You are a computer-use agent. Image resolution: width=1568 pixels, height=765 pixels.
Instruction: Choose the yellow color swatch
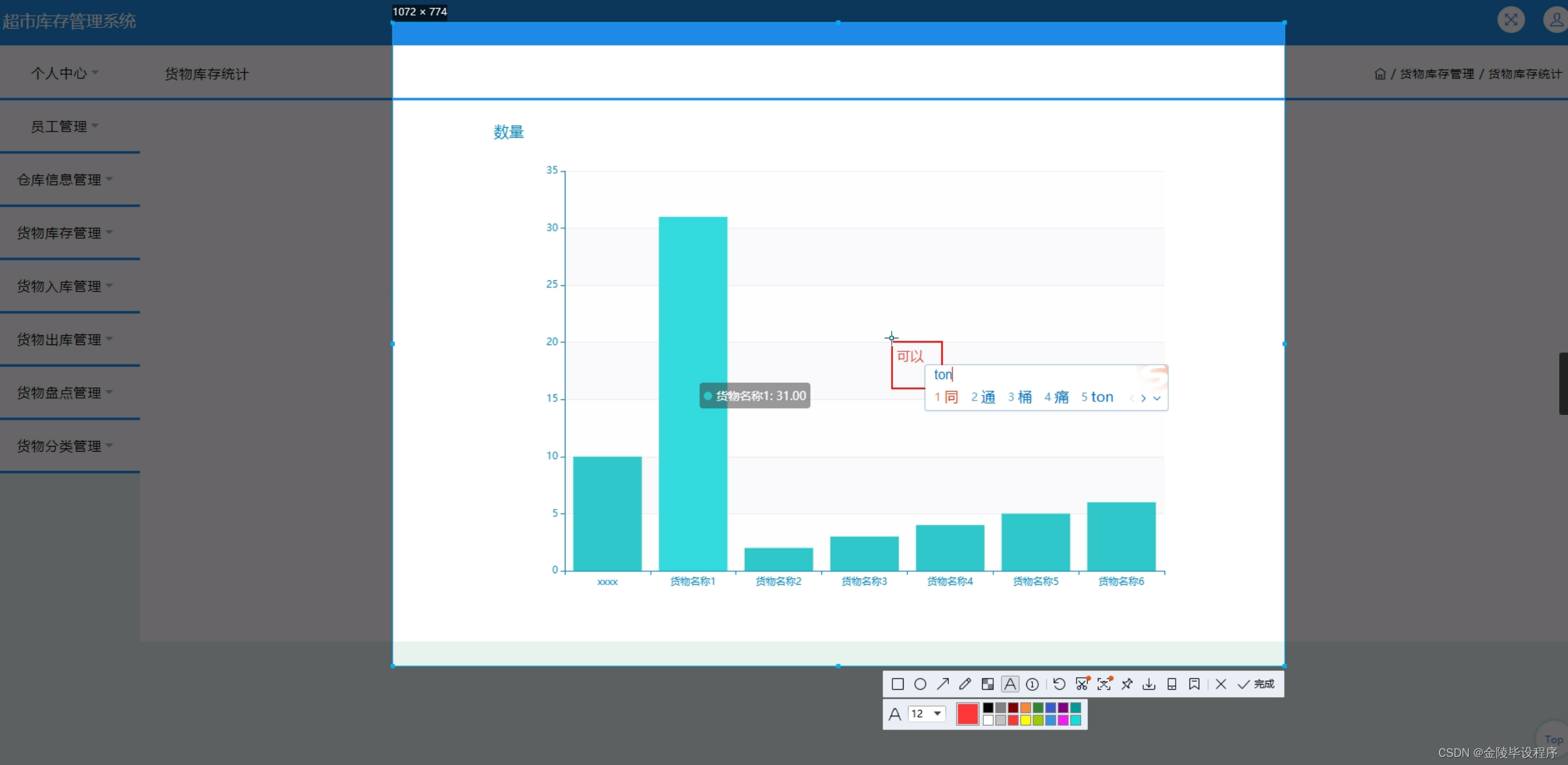click(1026, 720)
